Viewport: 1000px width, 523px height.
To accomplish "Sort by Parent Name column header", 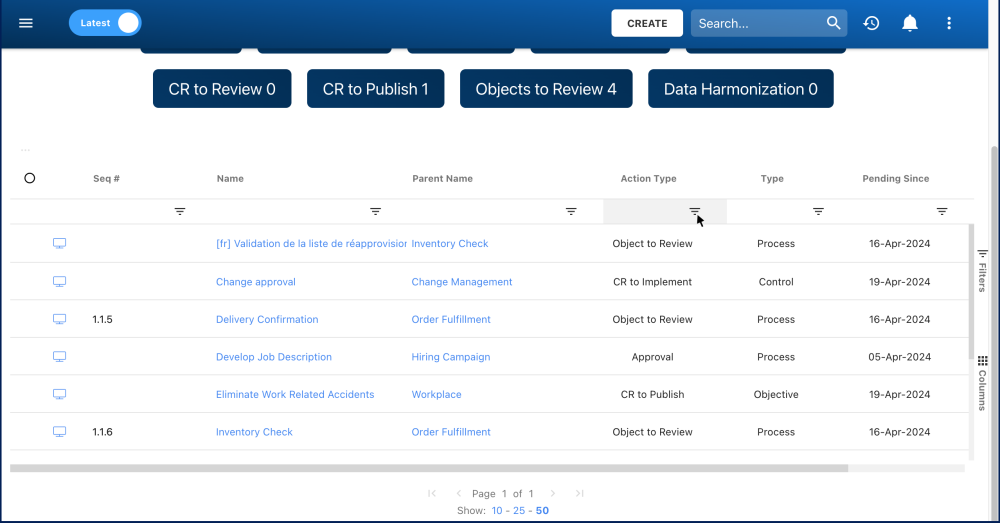I will coord(443,179).
